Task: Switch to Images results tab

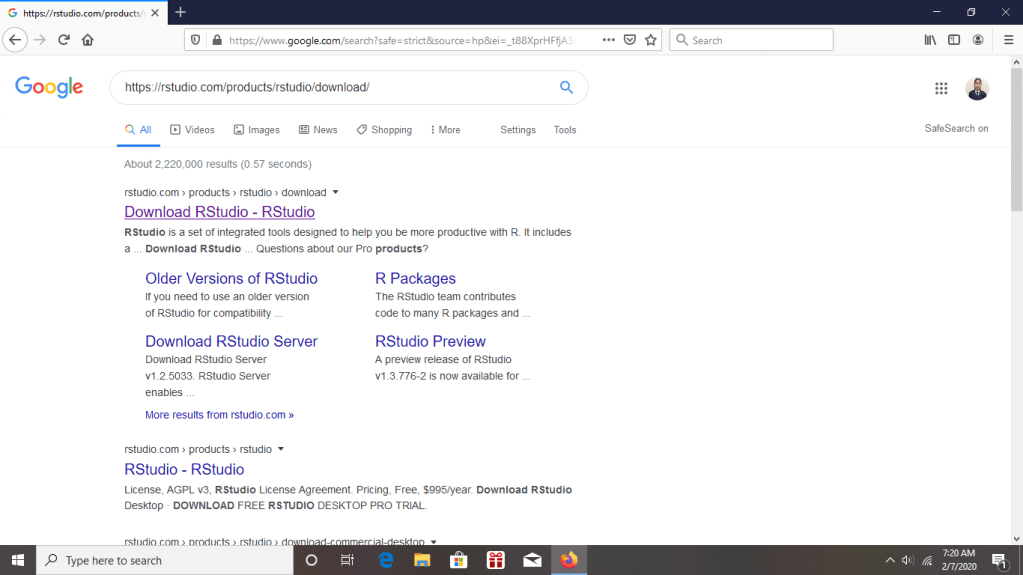Action: point(256,130)
